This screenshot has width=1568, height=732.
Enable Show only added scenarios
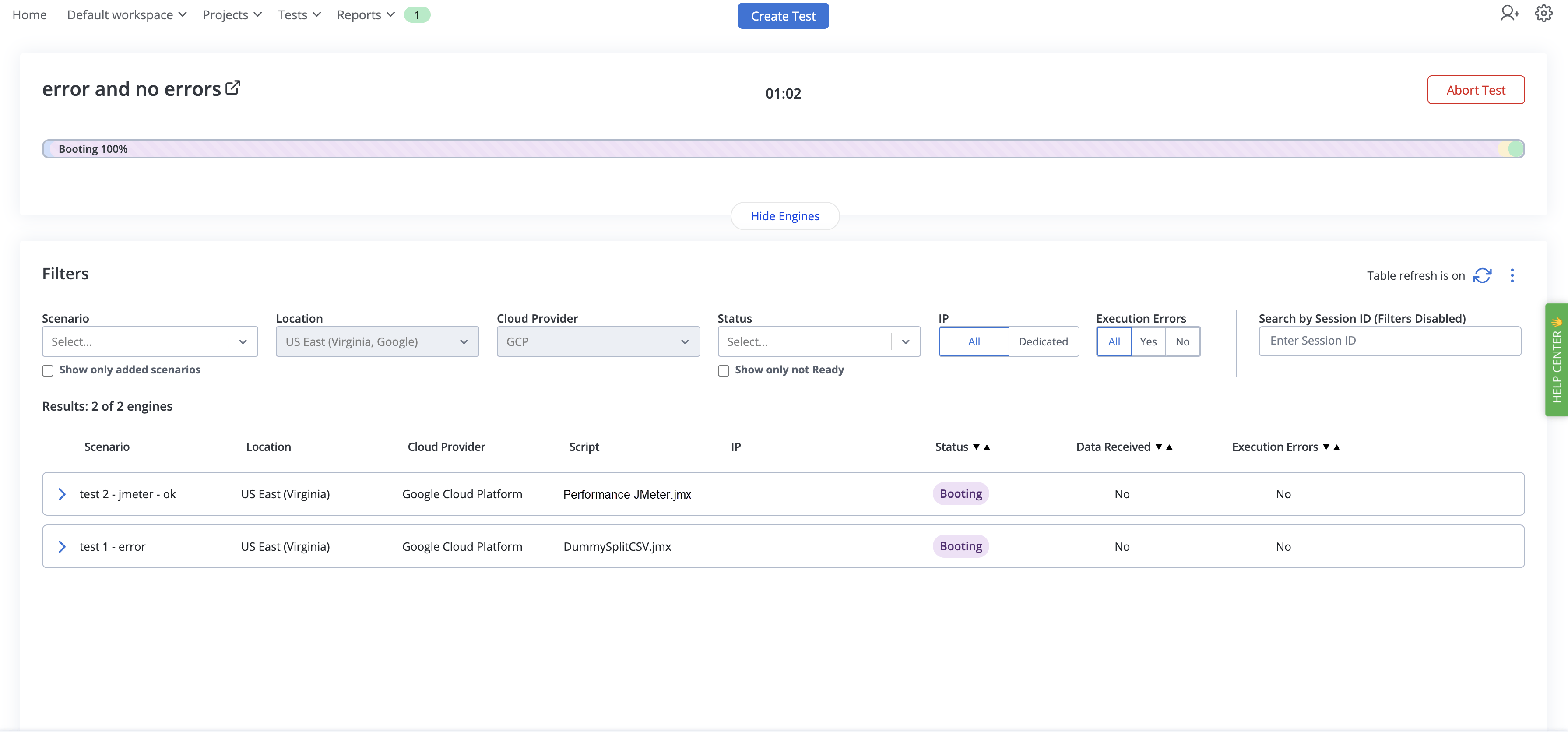[47, 371]
